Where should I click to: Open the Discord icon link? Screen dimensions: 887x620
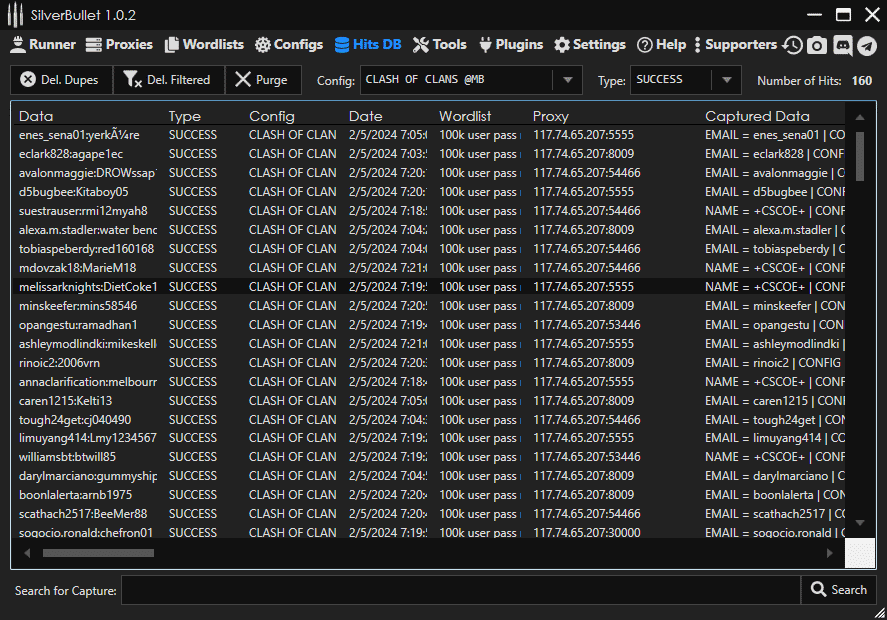842,45
